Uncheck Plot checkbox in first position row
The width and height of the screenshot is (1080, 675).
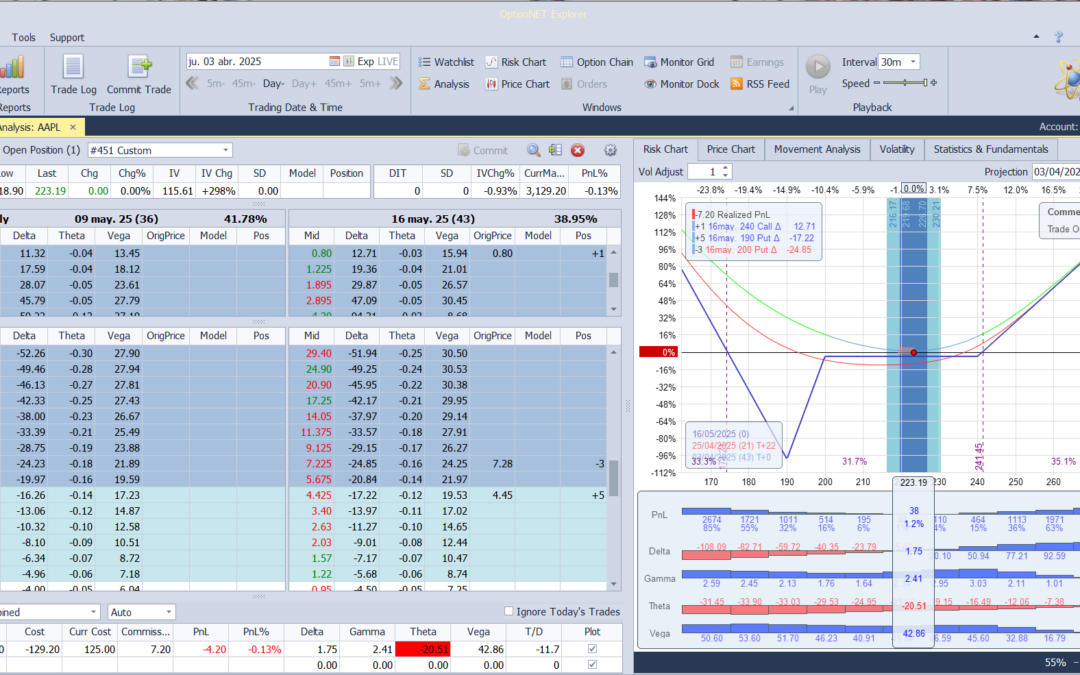point(594,648)
